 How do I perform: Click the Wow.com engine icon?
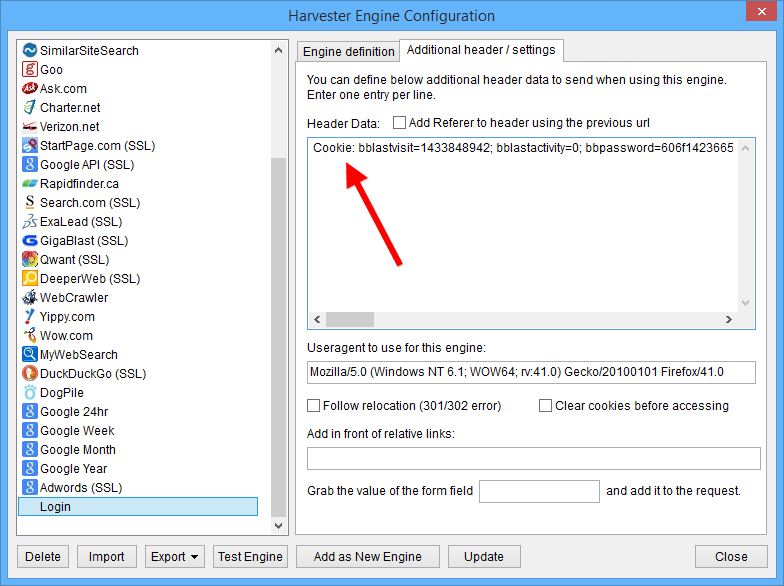click(30, 335)
